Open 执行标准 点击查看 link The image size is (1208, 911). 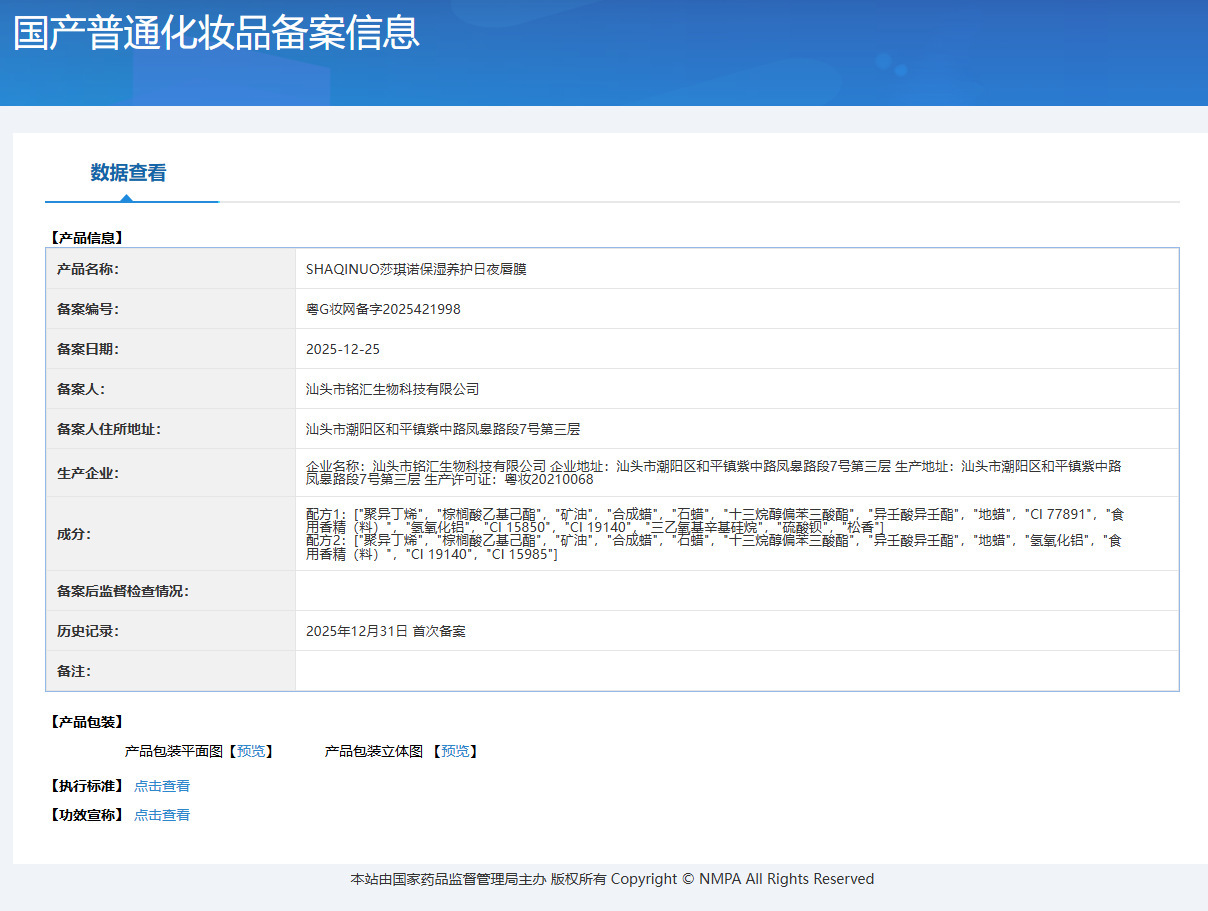tap(162, 786)
